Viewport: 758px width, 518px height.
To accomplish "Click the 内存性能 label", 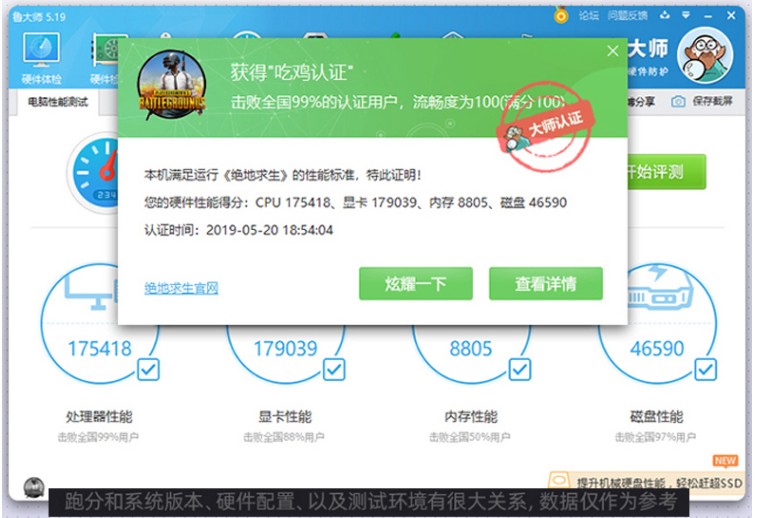I will [471, 417].
